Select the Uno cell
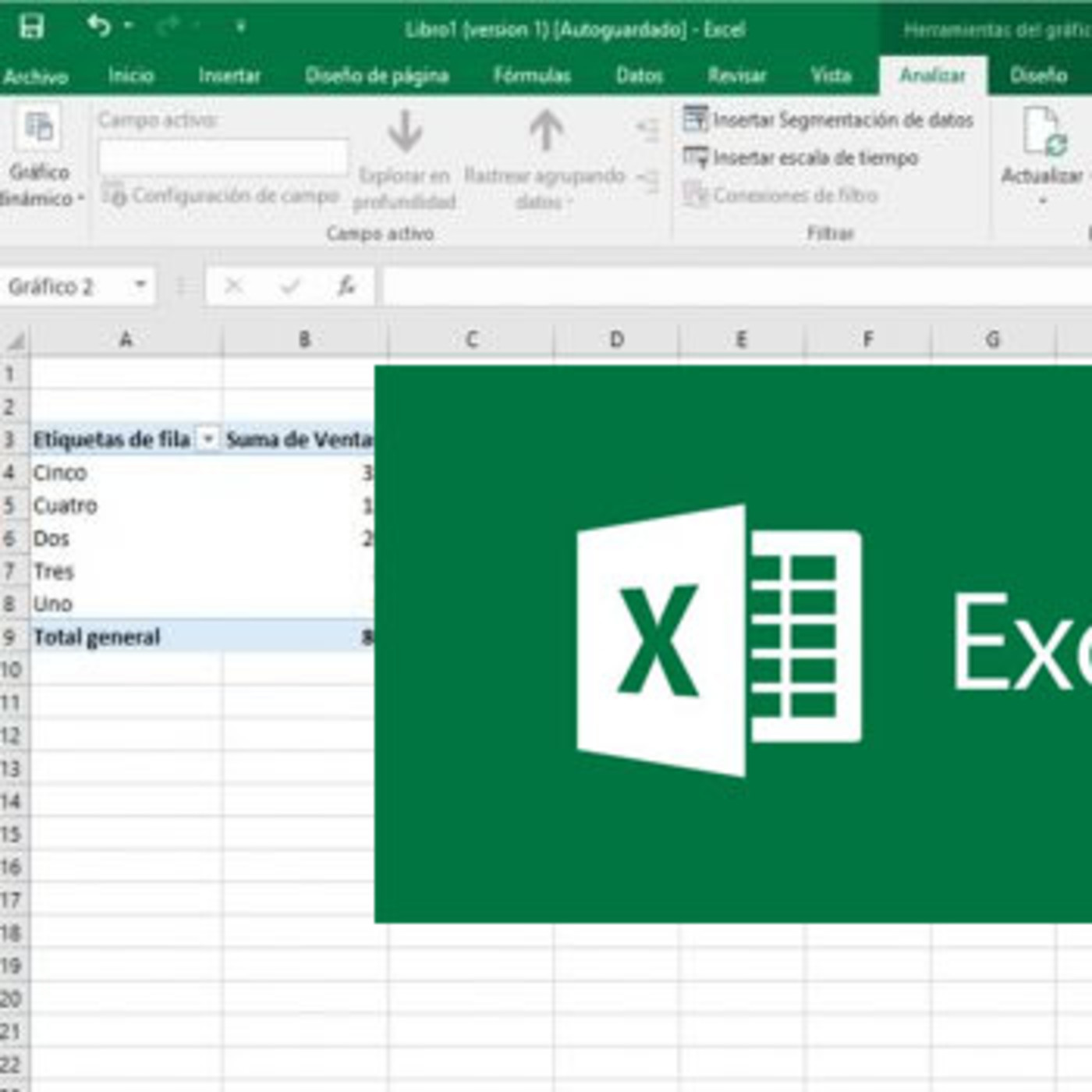The image size is (1092, 1092). point(126,604)
